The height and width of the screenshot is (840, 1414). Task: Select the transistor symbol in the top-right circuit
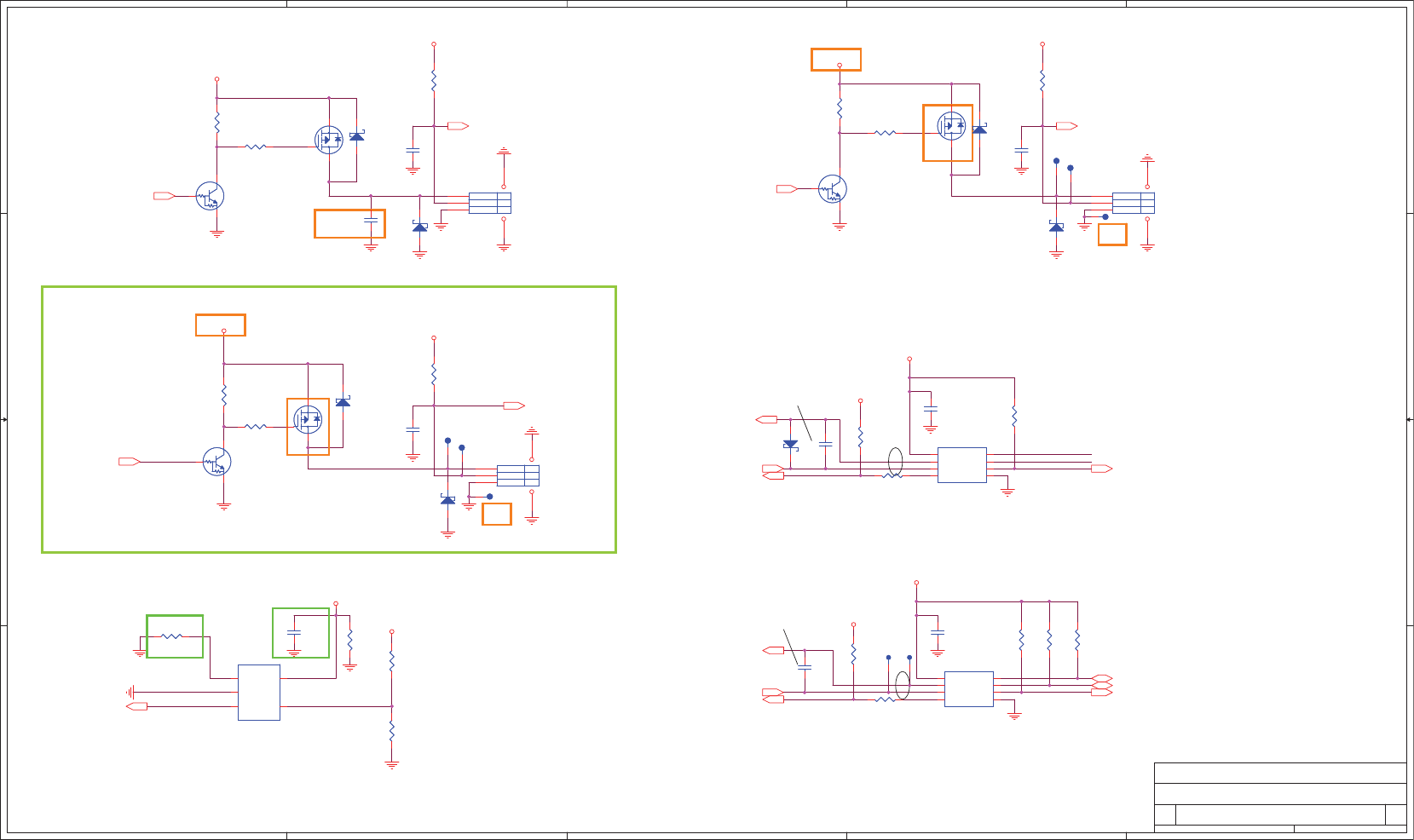833,189
